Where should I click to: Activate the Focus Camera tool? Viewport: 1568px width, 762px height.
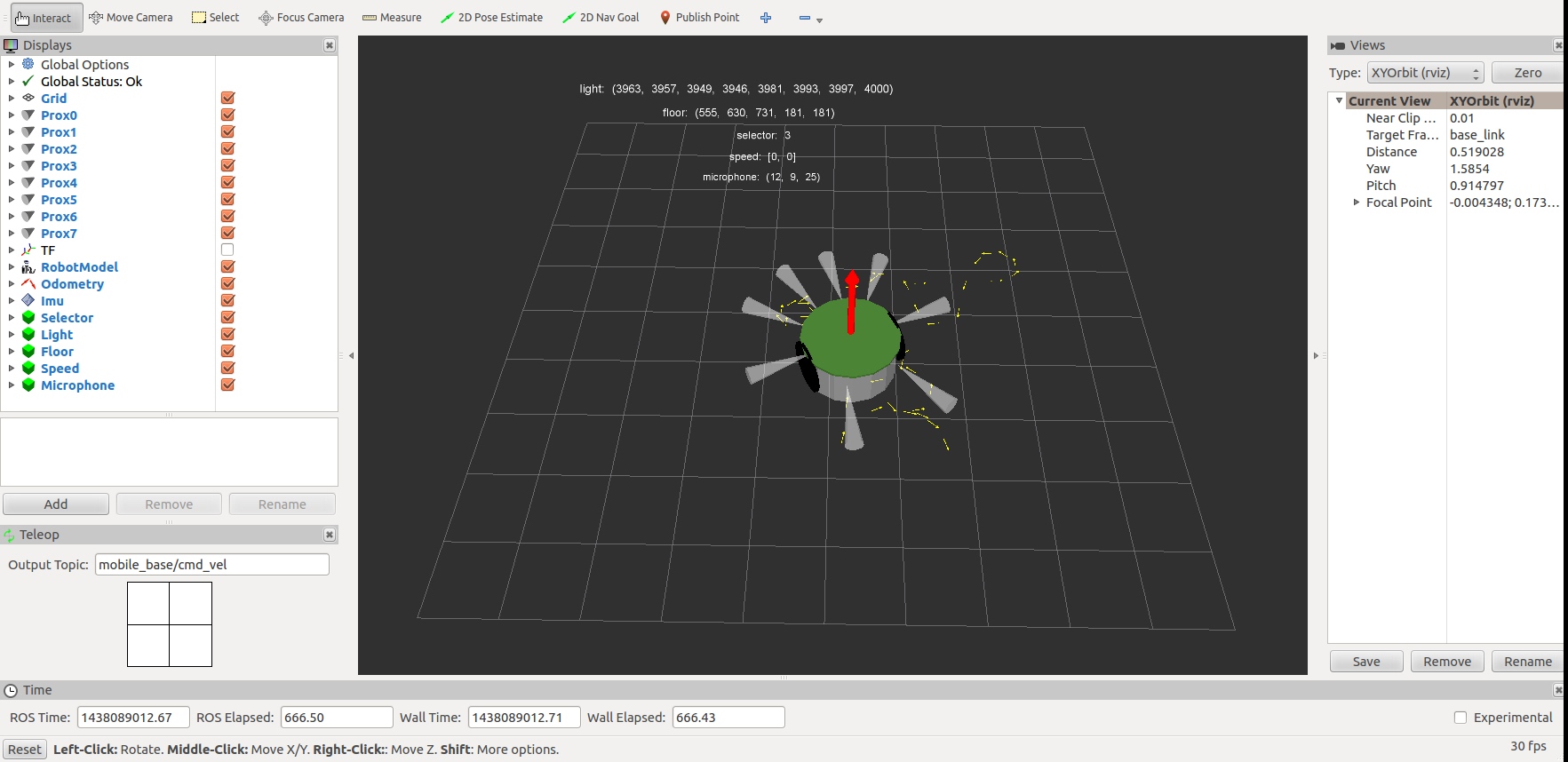click(301, 18)
